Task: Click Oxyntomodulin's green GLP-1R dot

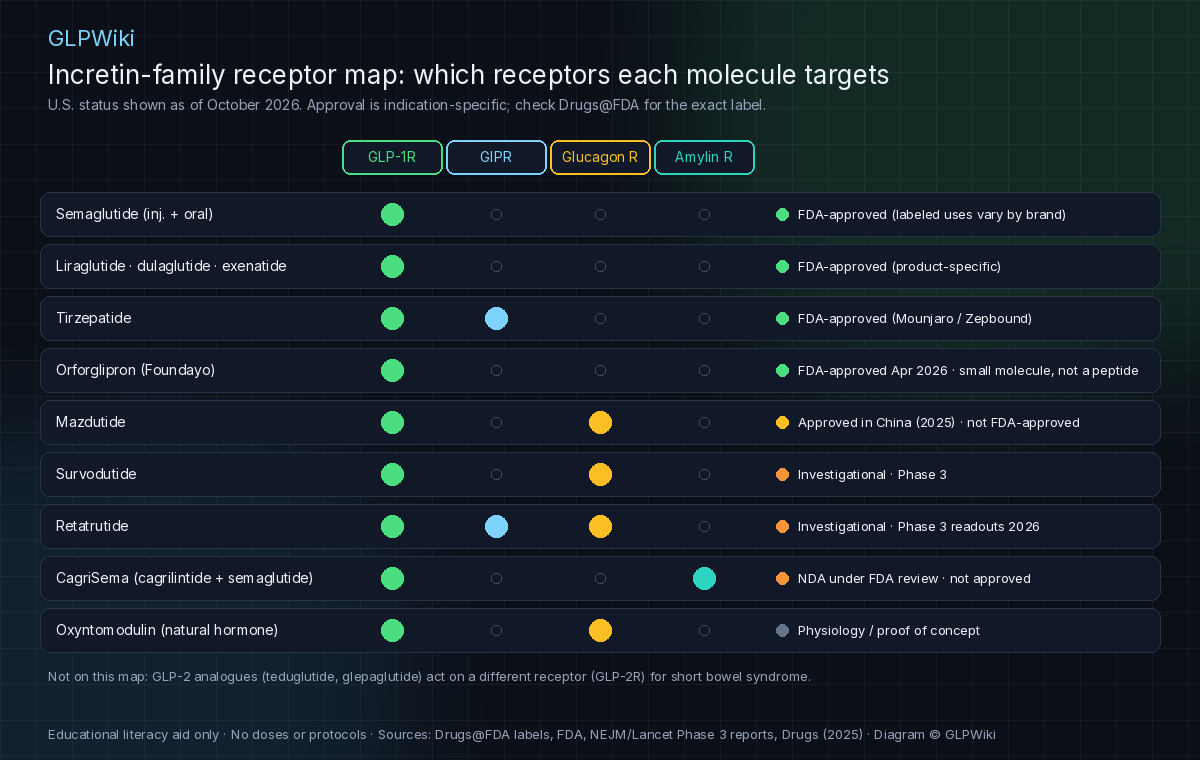Action: 392,630
